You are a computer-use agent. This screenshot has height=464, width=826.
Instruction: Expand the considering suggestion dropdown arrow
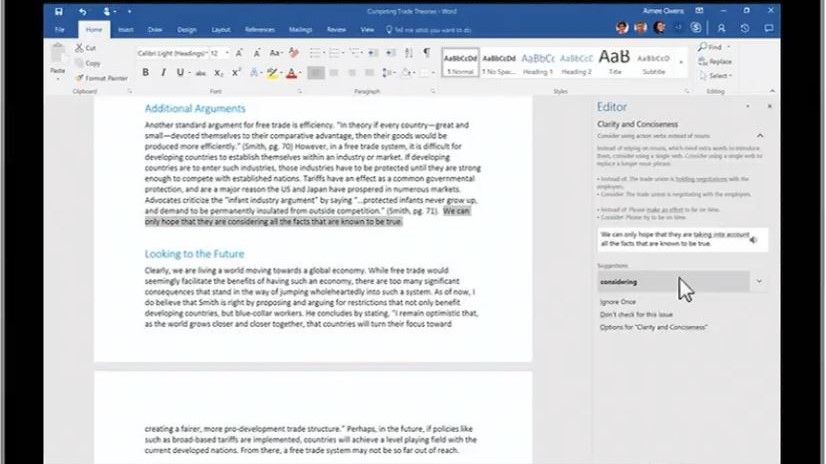759,282
